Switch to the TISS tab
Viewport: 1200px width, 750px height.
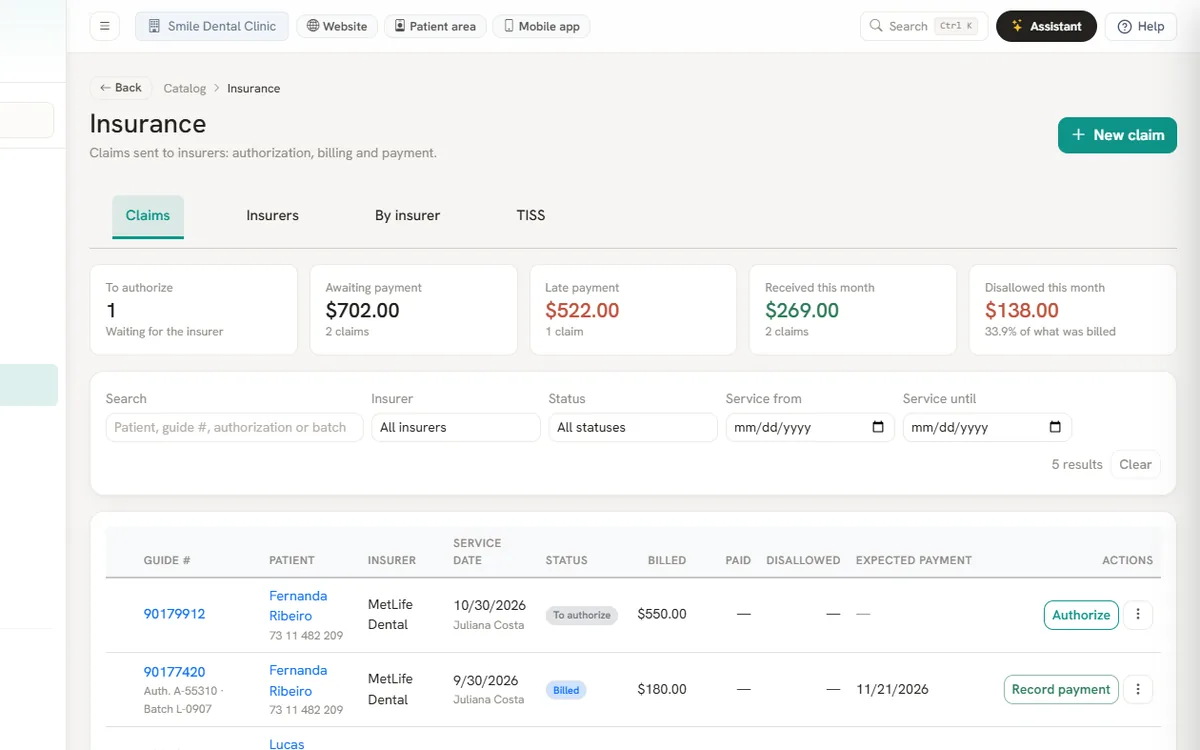point(531,216)
